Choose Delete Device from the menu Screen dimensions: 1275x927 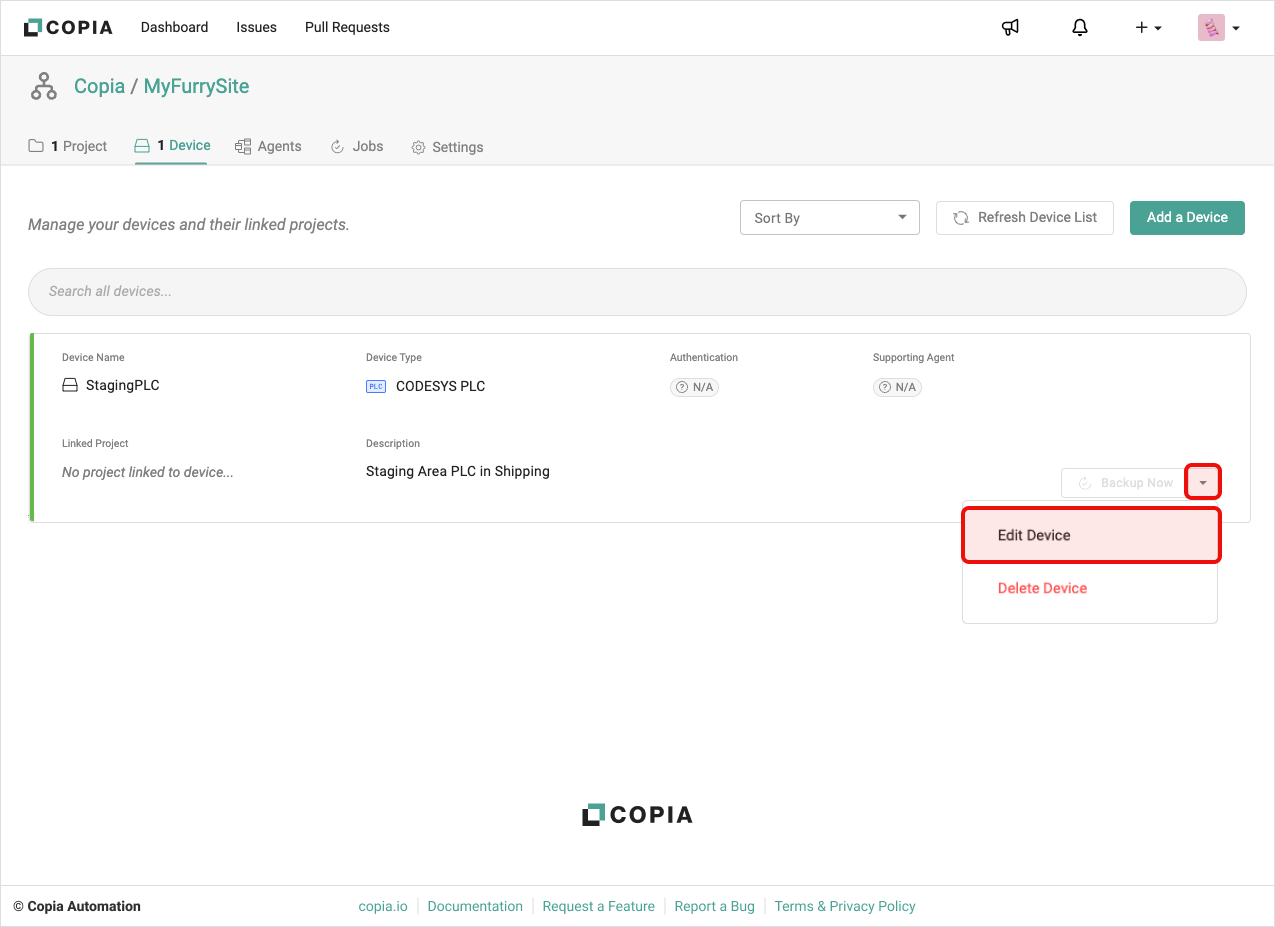(1042, 589)
